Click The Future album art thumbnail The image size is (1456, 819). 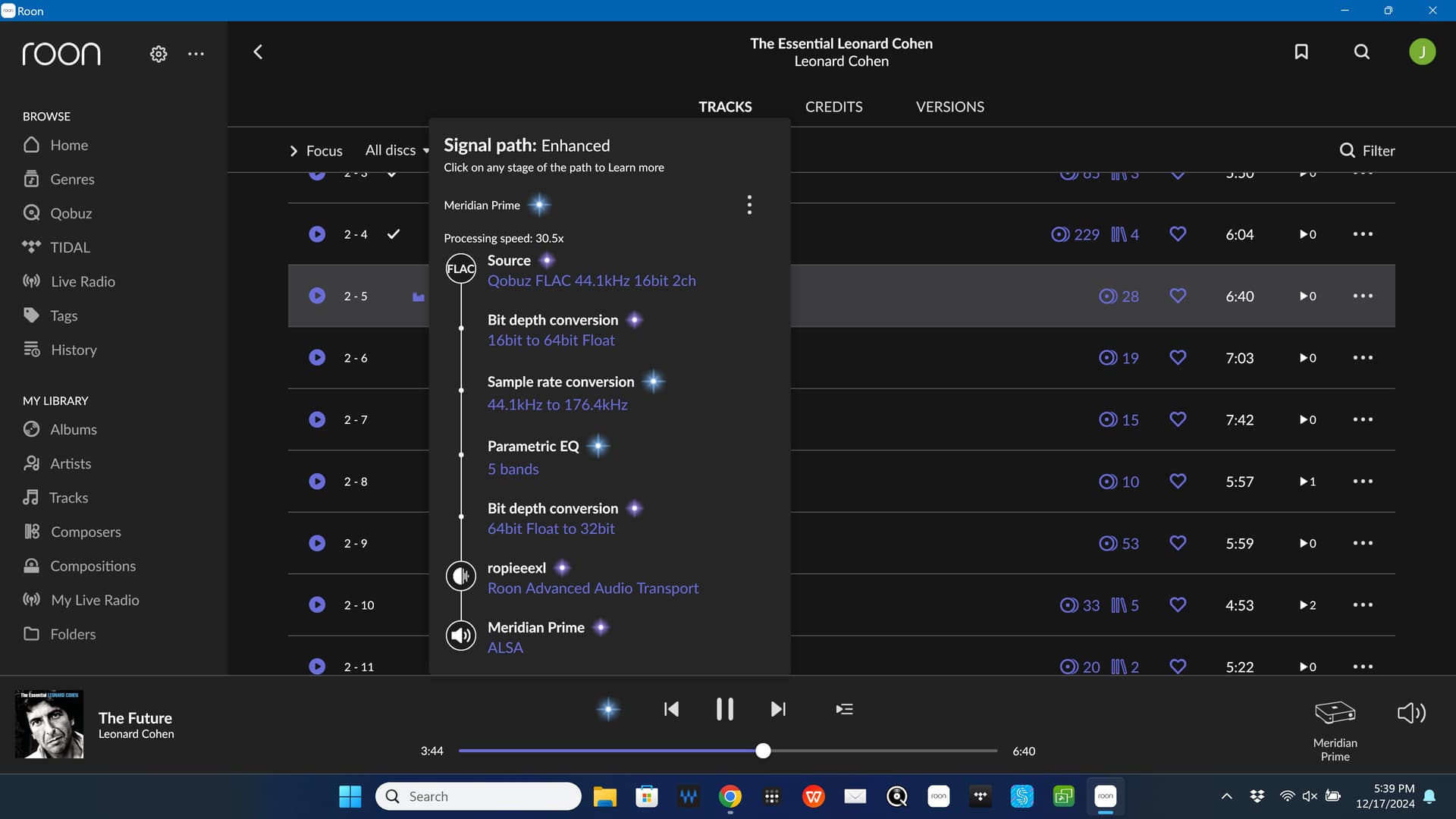coord(49,724)
